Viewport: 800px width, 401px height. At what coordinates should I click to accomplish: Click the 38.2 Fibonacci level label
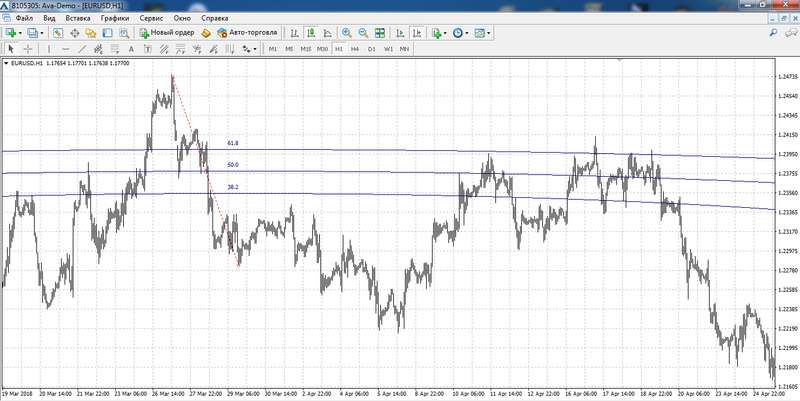[233, 188]
